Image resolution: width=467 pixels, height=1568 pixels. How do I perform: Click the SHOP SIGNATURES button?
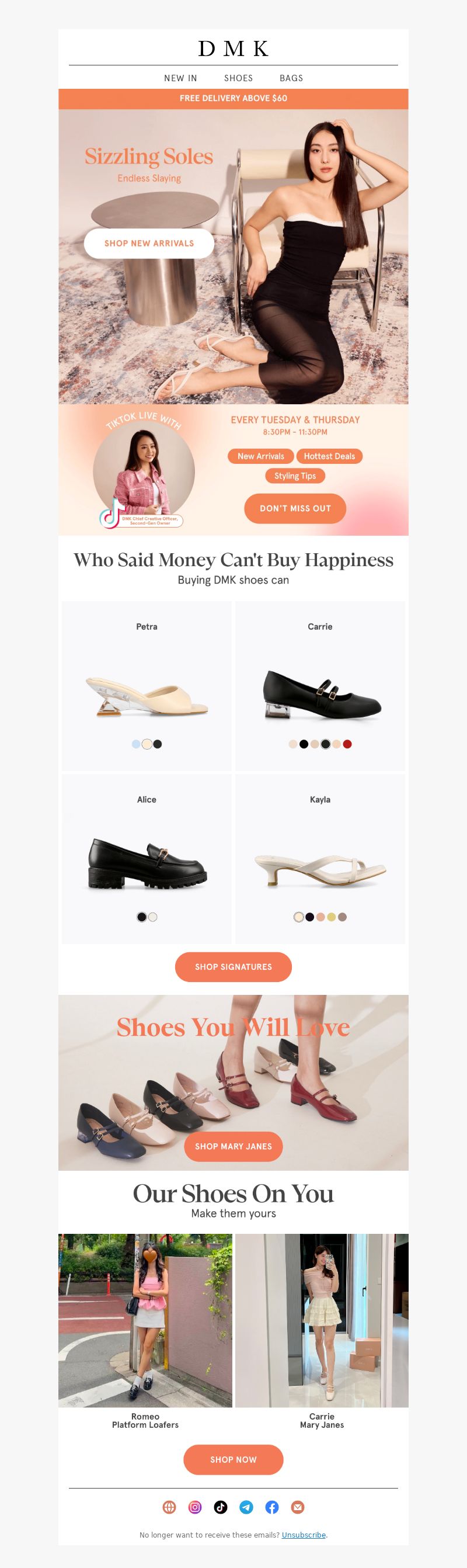(233, 967)
